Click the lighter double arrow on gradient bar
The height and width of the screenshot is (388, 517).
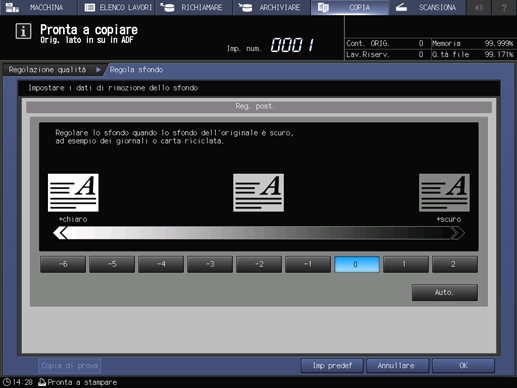tap(60, 233)
